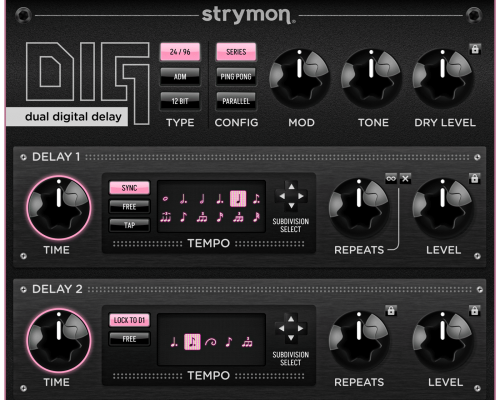This screenshot has height=400, width=500.
Task: Click right arrow of Delay 2 subdivision select
Action: (x=300, y=329)
